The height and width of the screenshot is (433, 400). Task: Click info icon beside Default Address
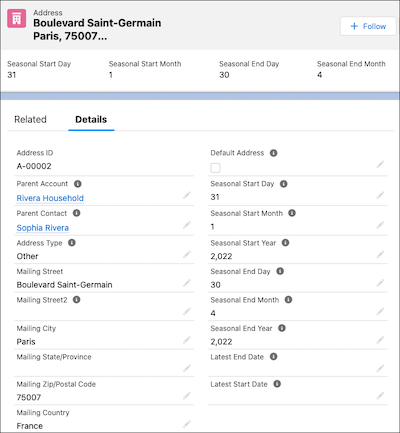click(273, 153)
